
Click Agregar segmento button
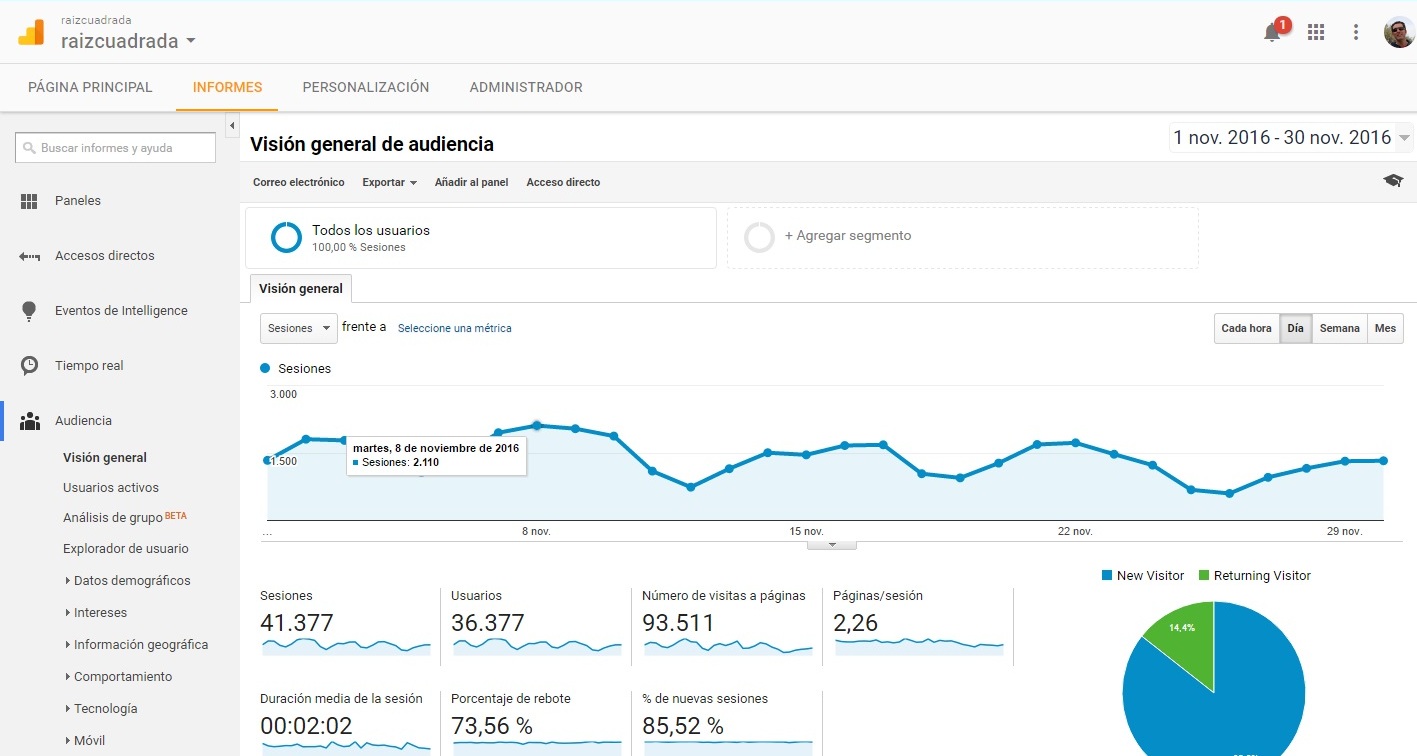point(847,236)
